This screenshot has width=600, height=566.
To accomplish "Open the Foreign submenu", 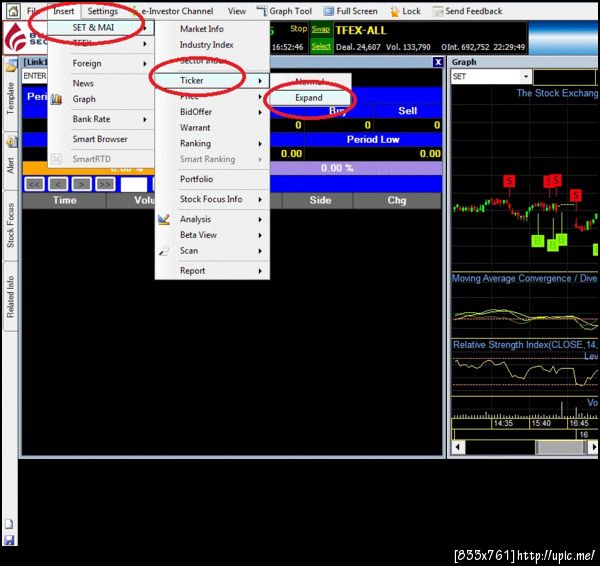I will coord(101,63).
